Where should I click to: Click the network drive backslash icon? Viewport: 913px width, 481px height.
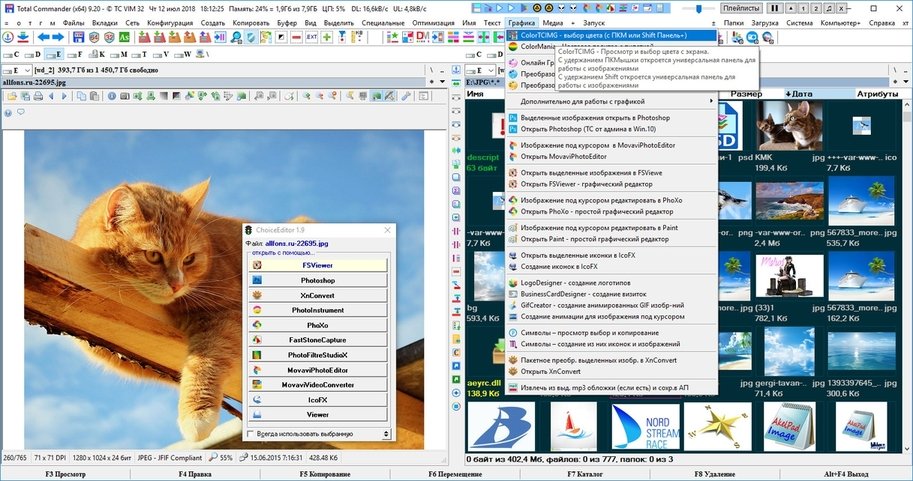203,54
